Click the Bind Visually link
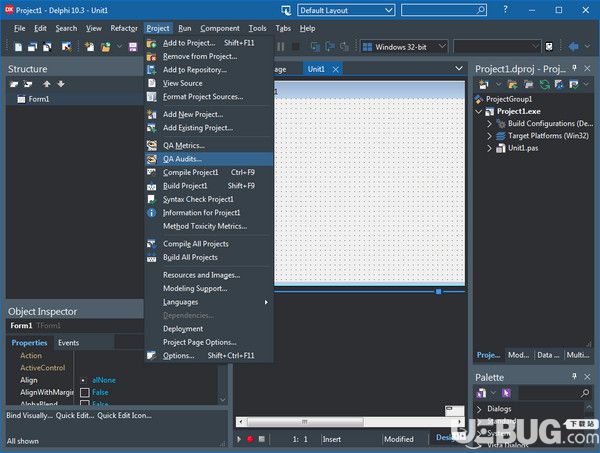 [29, 416]
